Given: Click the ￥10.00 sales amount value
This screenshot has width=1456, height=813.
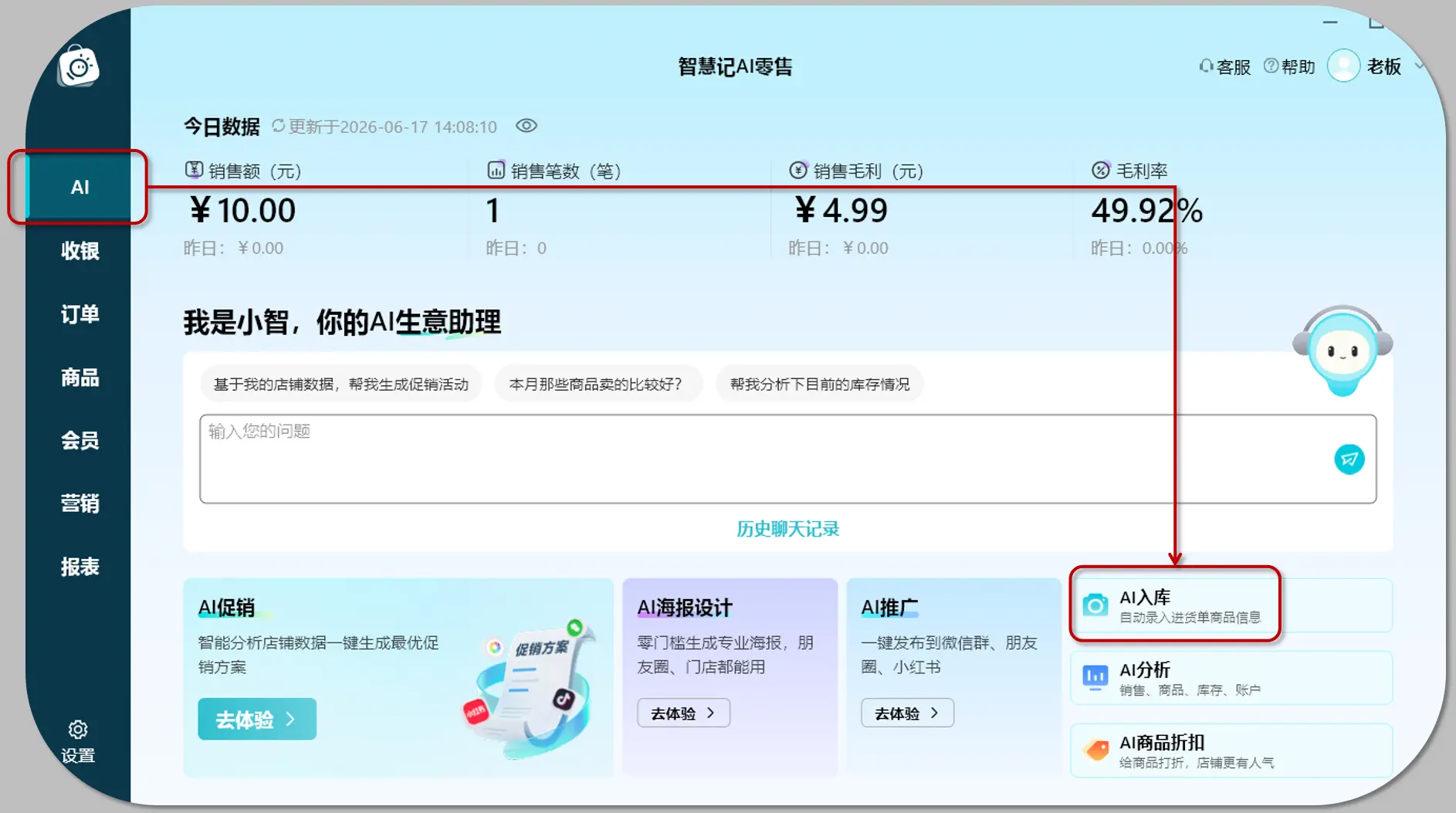Looking at the screenshot, I should (242, 210).
